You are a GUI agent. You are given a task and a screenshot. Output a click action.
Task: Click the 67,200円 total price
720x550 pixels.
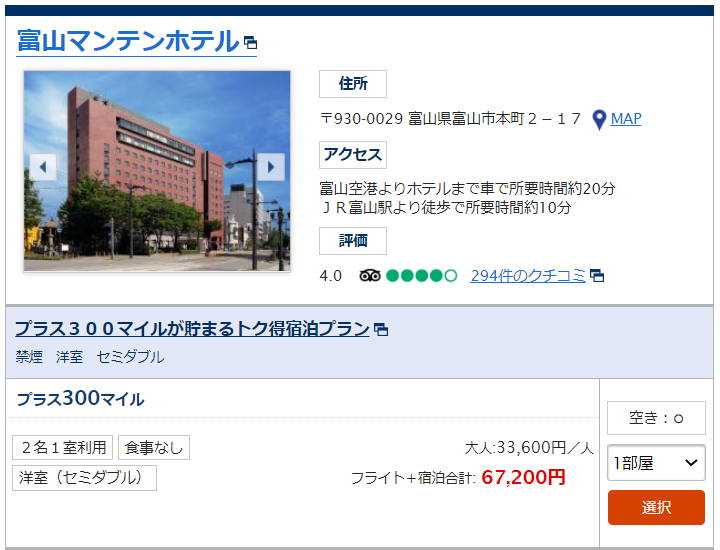523,477
